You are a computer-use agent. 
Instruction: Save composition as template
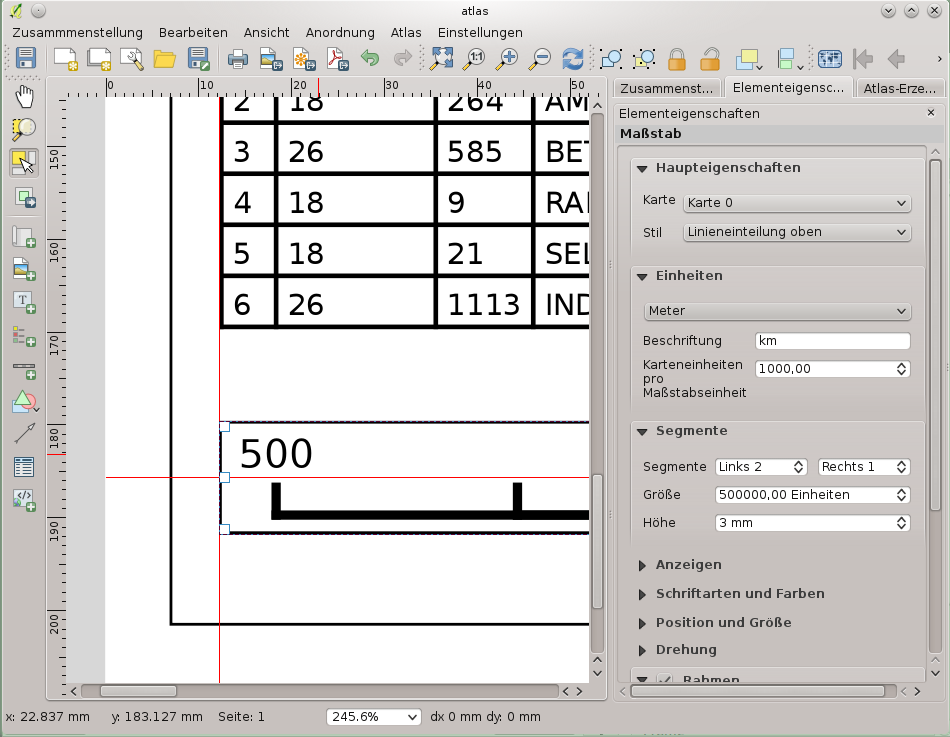(x=198, y=59)
